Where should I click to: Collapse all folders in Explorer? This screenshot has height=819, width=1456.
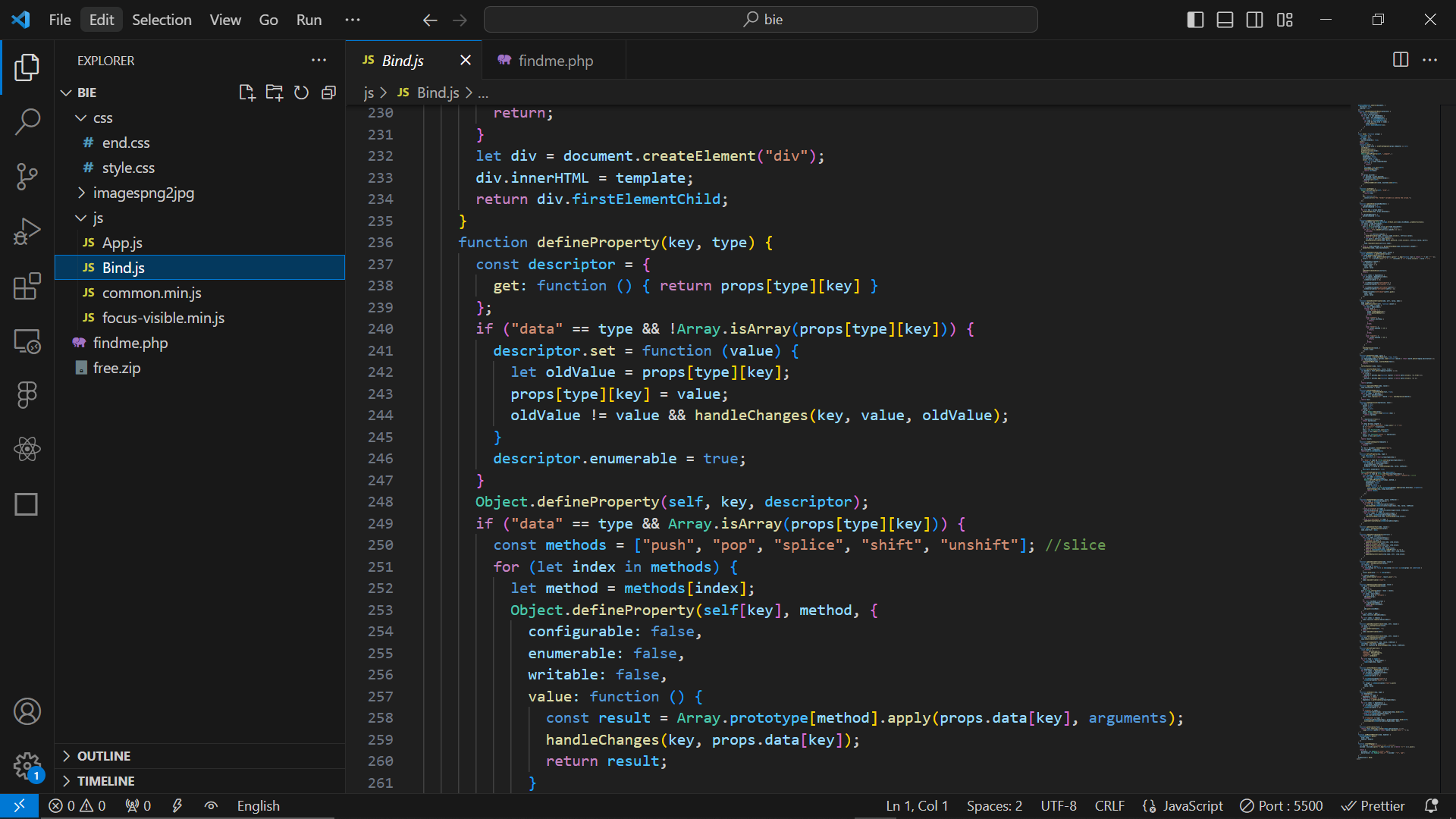(x=328, y=93)
